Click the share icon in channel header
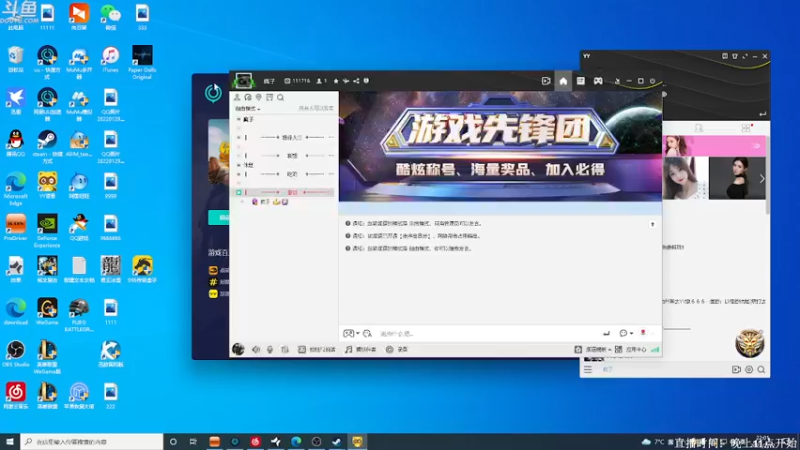Image resolution: width=800 pixels, height=450 pixels. pyautogui.click(x=356, y=81)
